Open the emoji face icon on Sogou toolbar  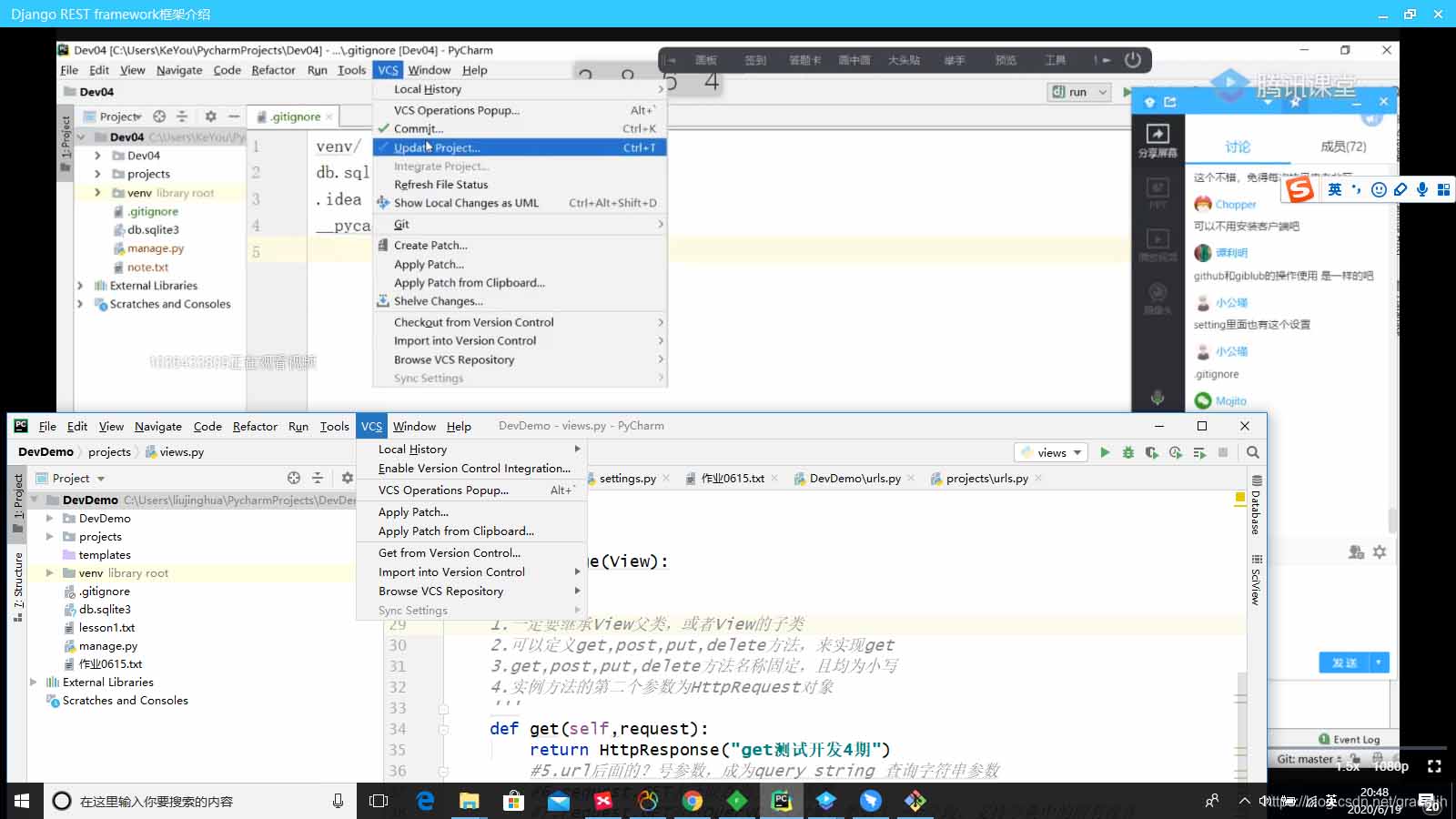[1379, 189]
